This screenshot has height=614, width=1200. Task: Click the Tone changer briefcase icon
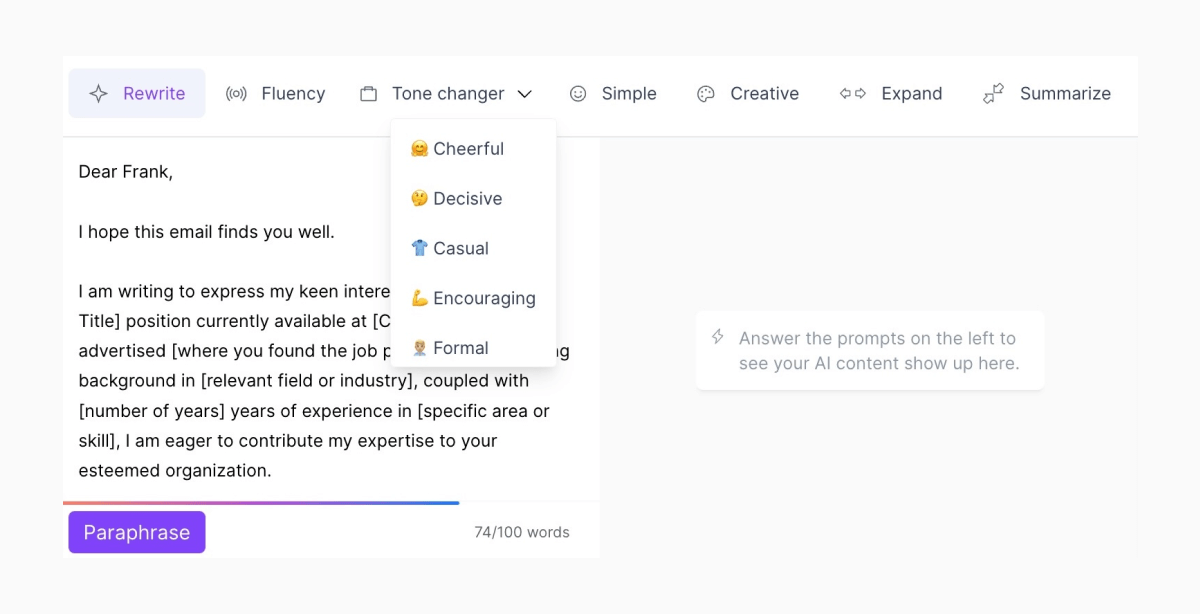click(x=369, y=94)
